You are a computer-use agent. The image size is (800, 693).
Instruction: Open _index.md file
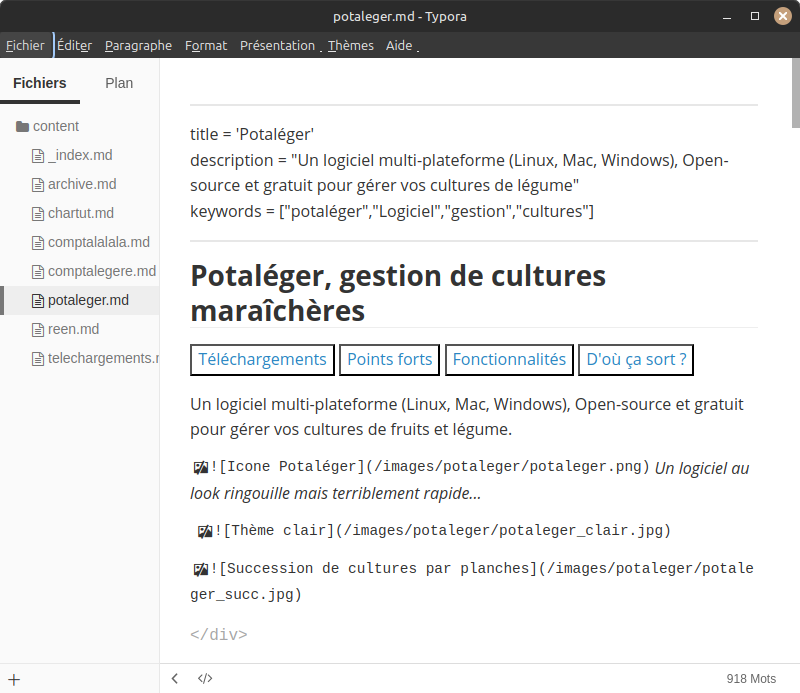(x=80, y=155)
